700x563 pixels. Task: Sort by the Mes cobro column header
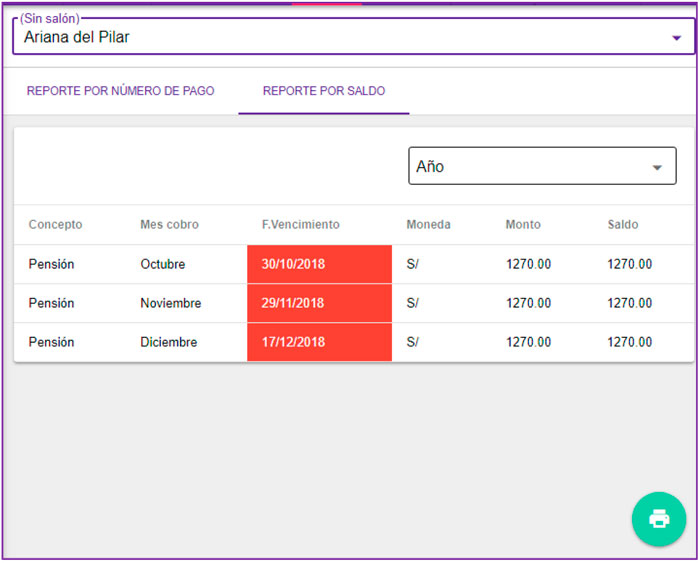[169, 225]
